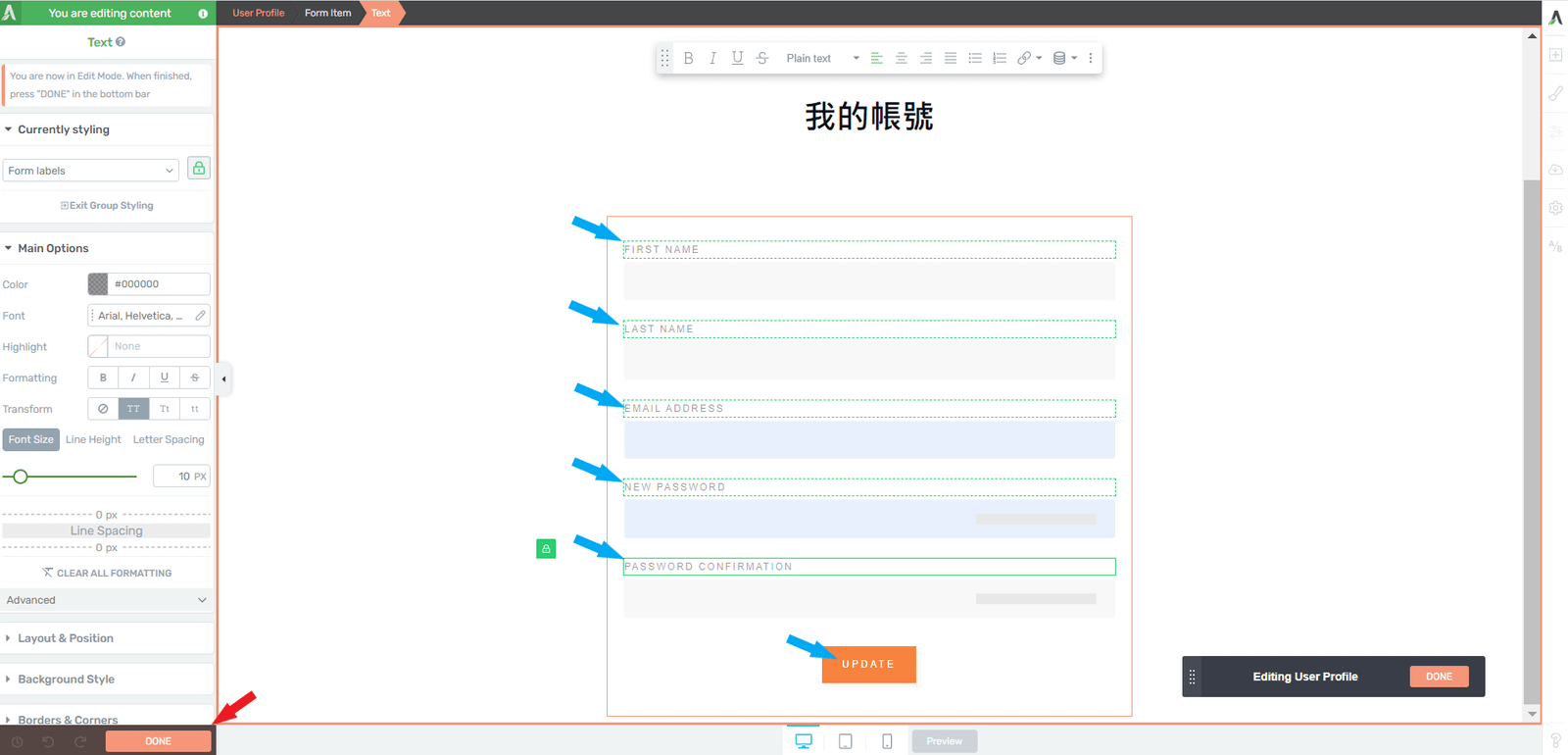Expand the Advanced dropdown
This screenshot has height=755, width=1568.
(x=107, y=600)
